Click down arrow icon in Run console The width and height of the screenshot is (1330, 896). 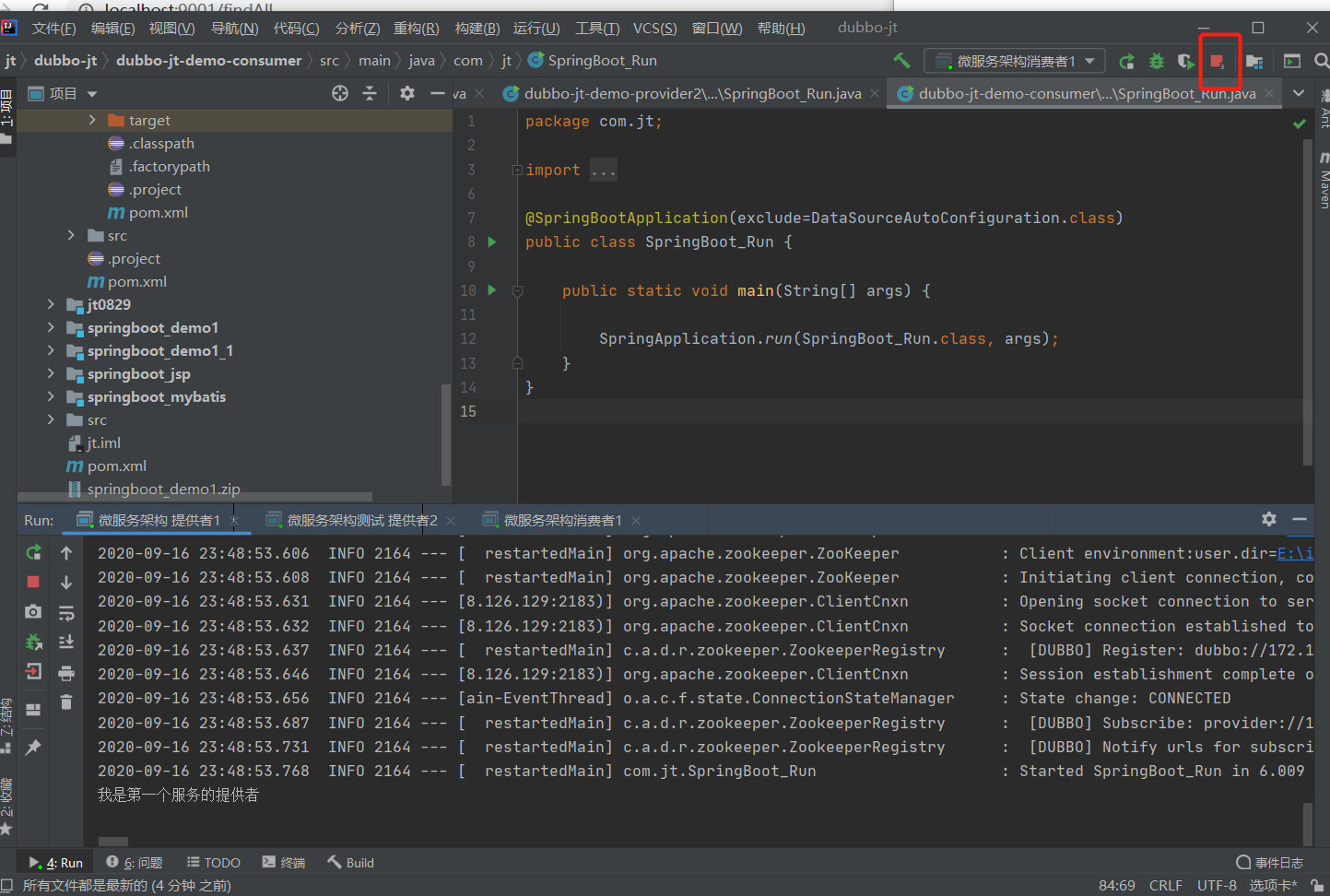tap(66, 583)
